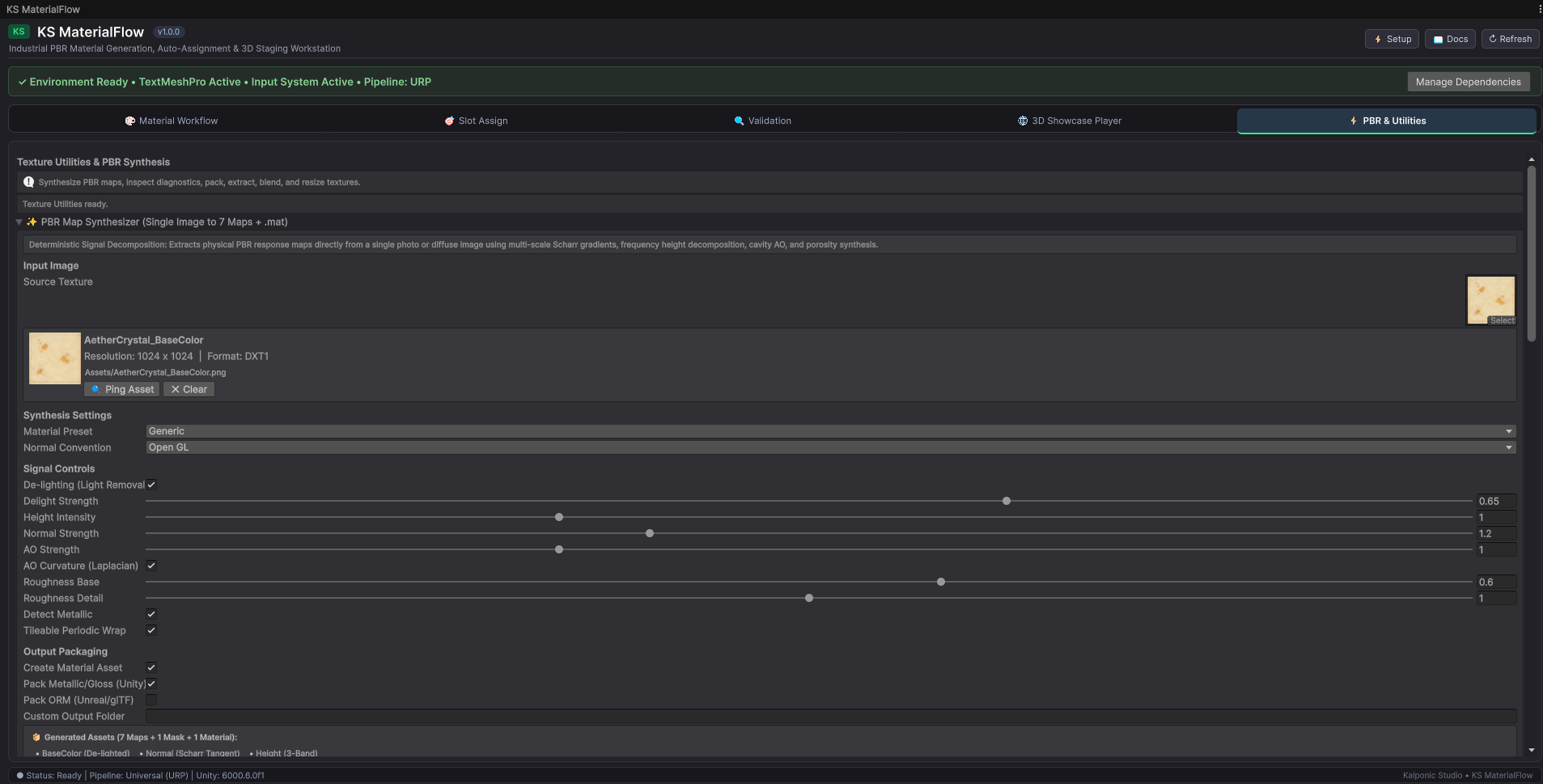1543x784 pixels.
Task: Click the checkmark icon before Environment Ready
Action: 23,82
